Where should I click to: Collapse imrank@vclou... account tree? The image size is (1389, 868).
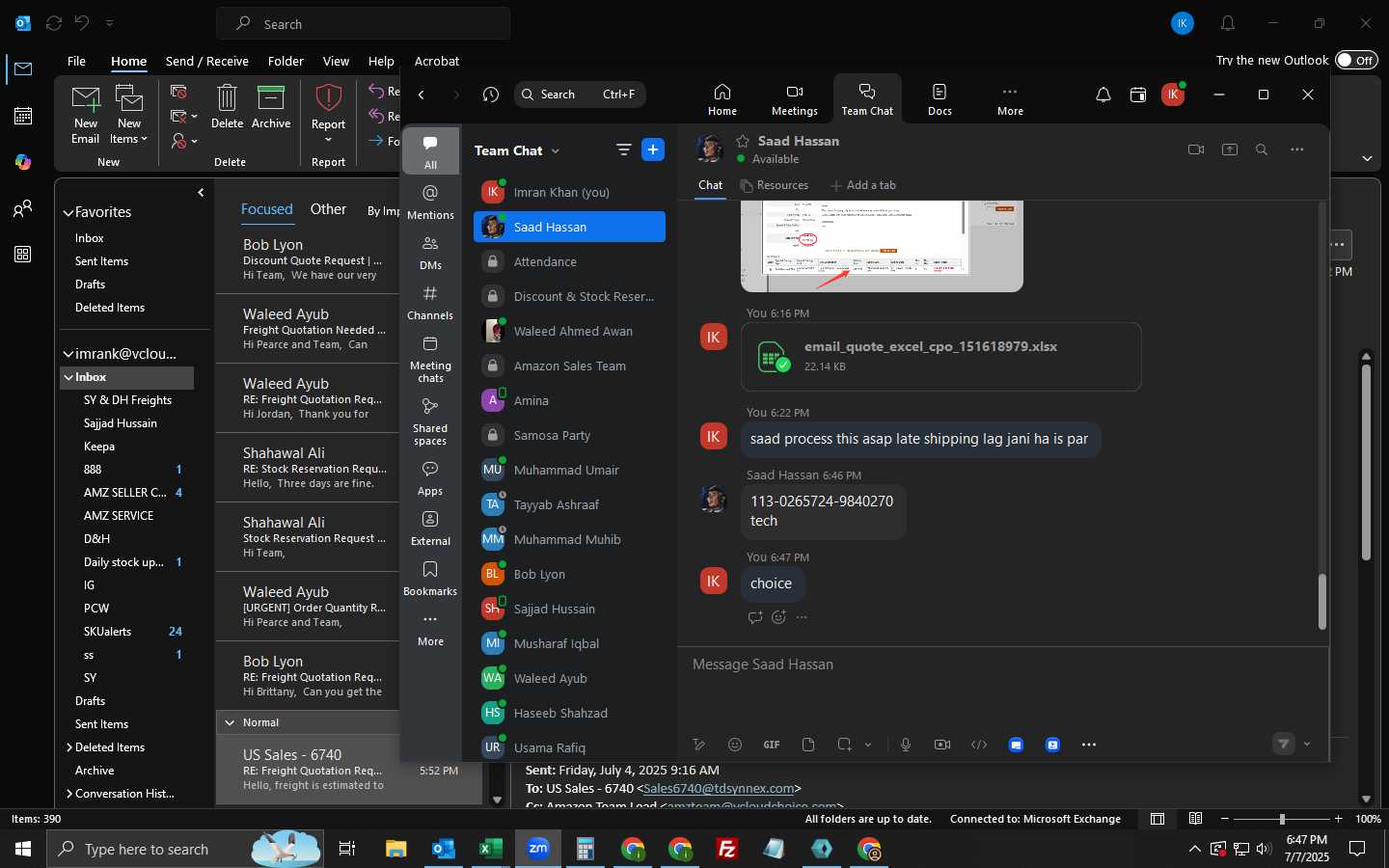68,354
